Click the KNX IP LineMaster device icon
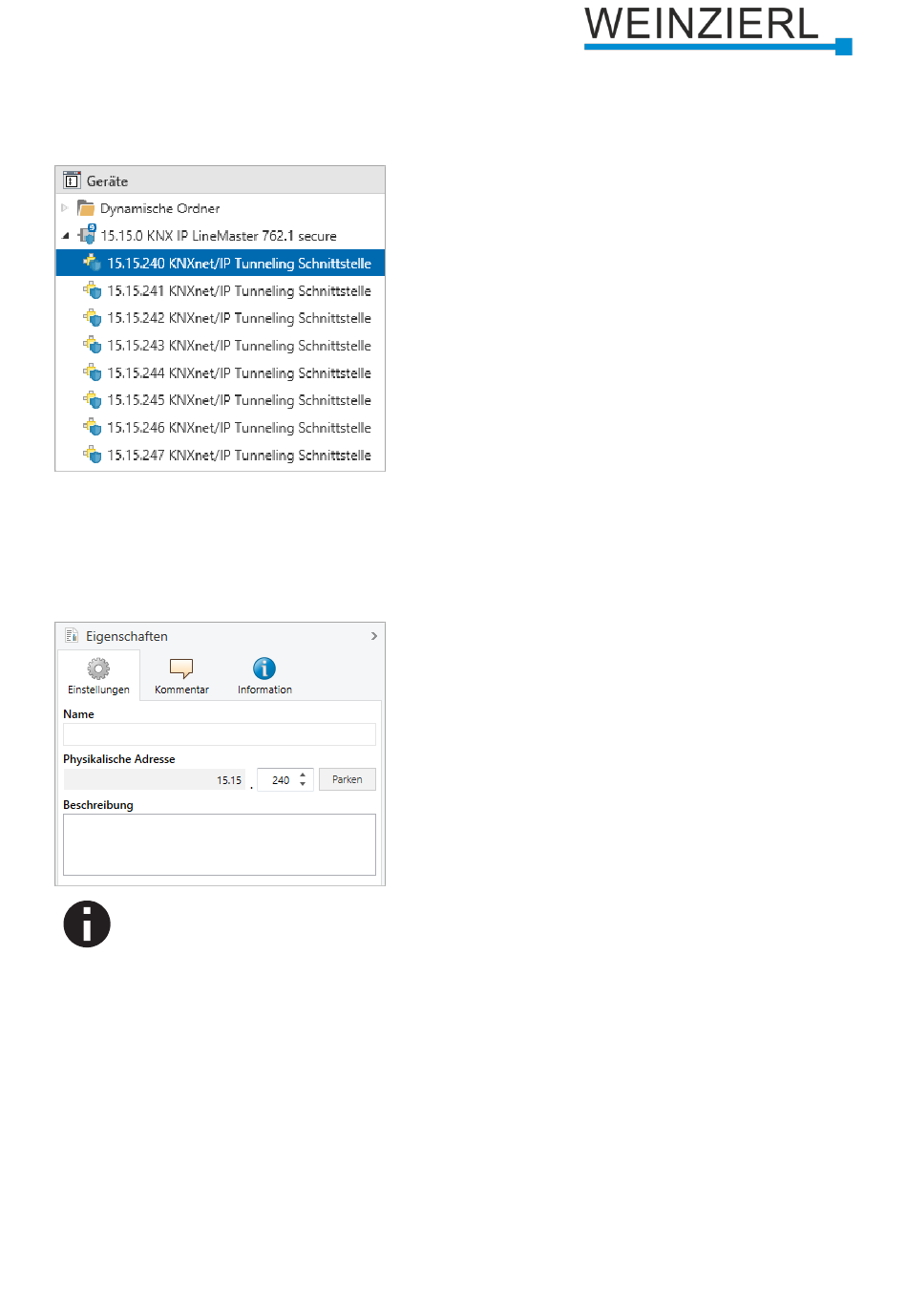 [x=87, y=234]
